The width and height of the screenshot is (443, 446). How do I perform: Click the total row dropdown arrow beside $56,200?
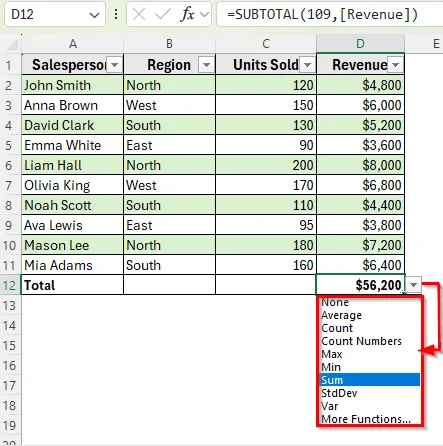tap(414, 285)
